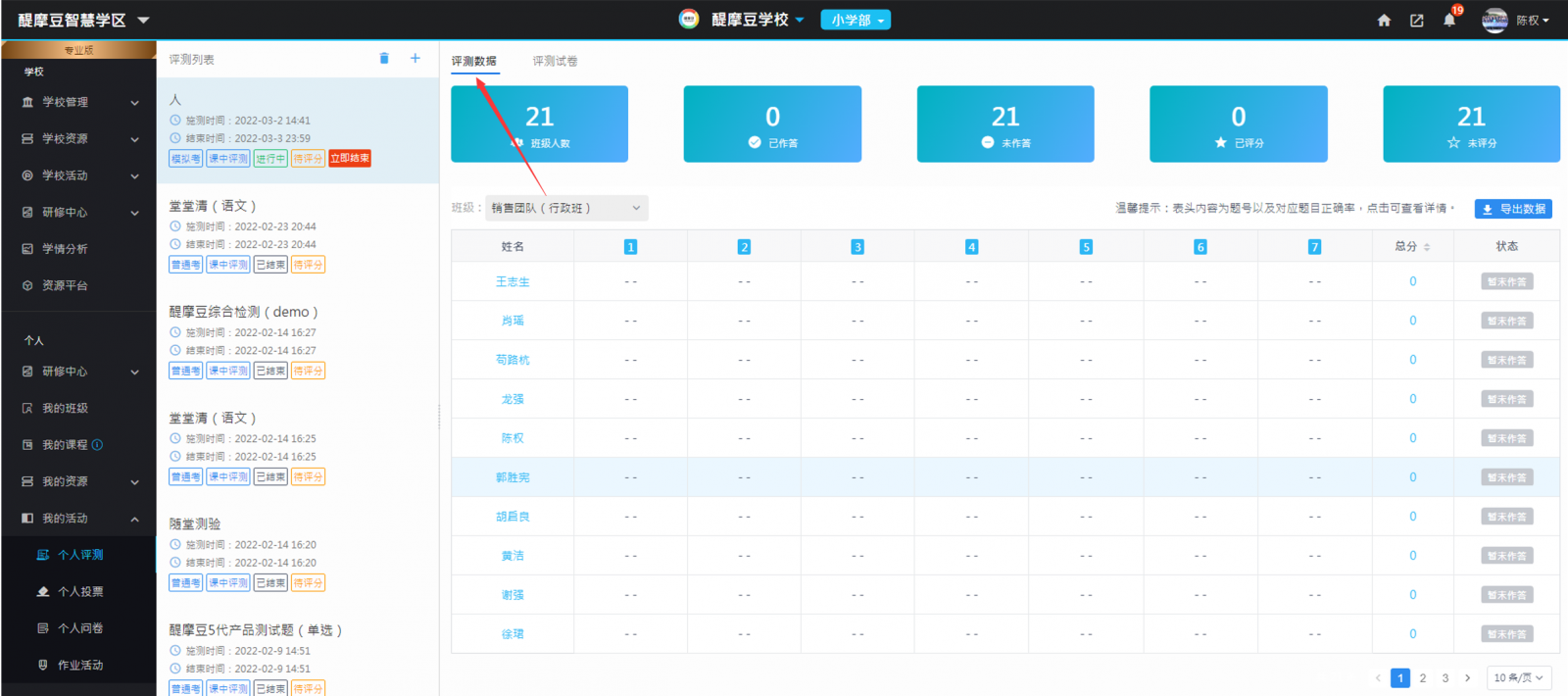Open the 班级 class selector dropdown
Screen dimensions: 1568x696
tap(566, 208)
